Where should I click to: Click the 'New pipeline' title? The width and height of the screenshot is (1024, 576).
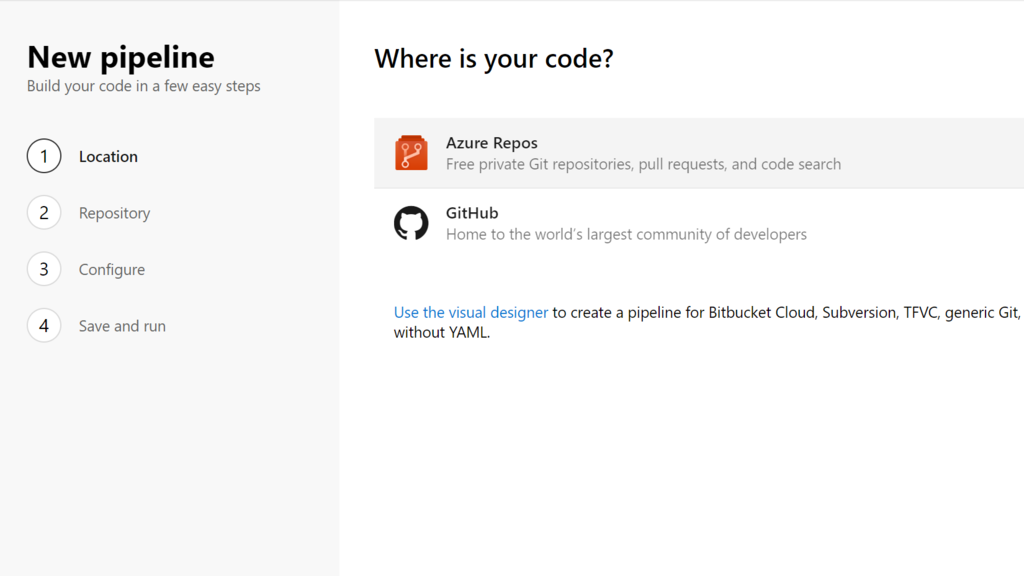[121, 57]
